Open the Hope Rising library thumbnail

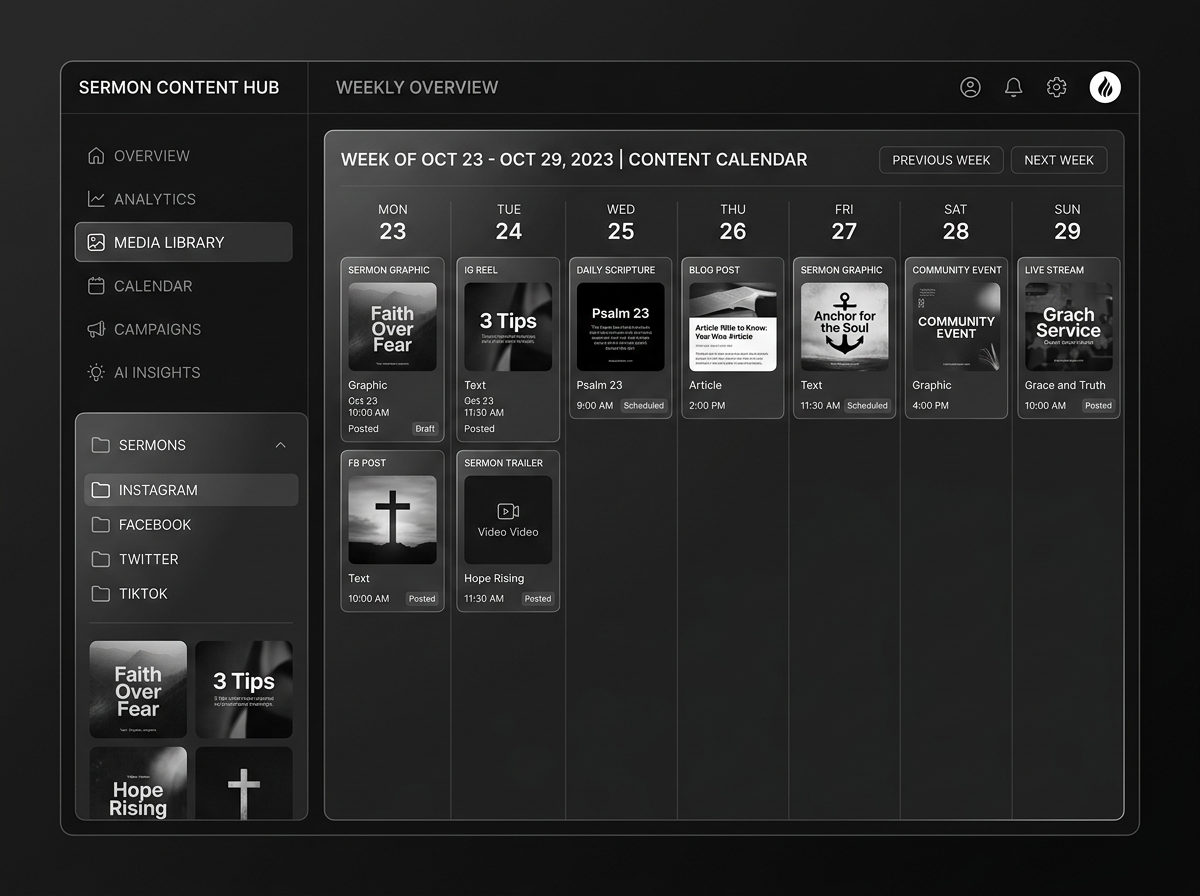point(138,783)
